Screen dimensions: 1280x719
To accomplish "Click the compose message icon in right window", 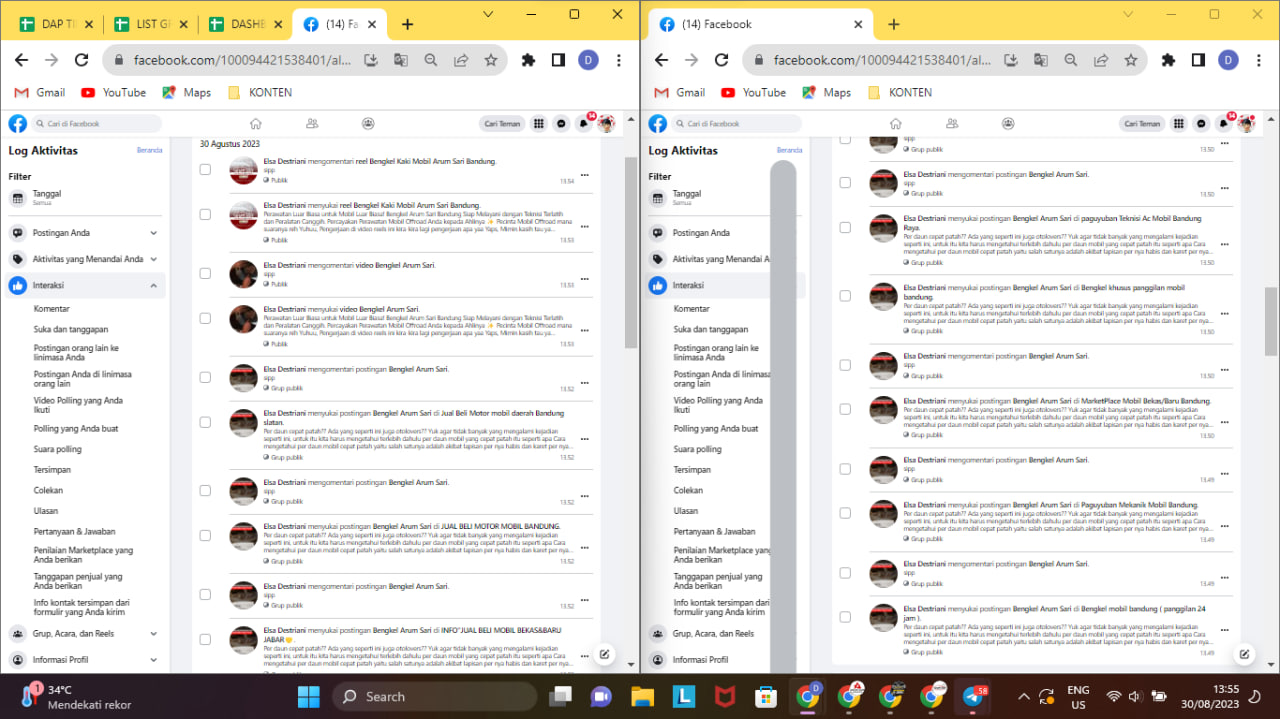I will coord(1244,655).
